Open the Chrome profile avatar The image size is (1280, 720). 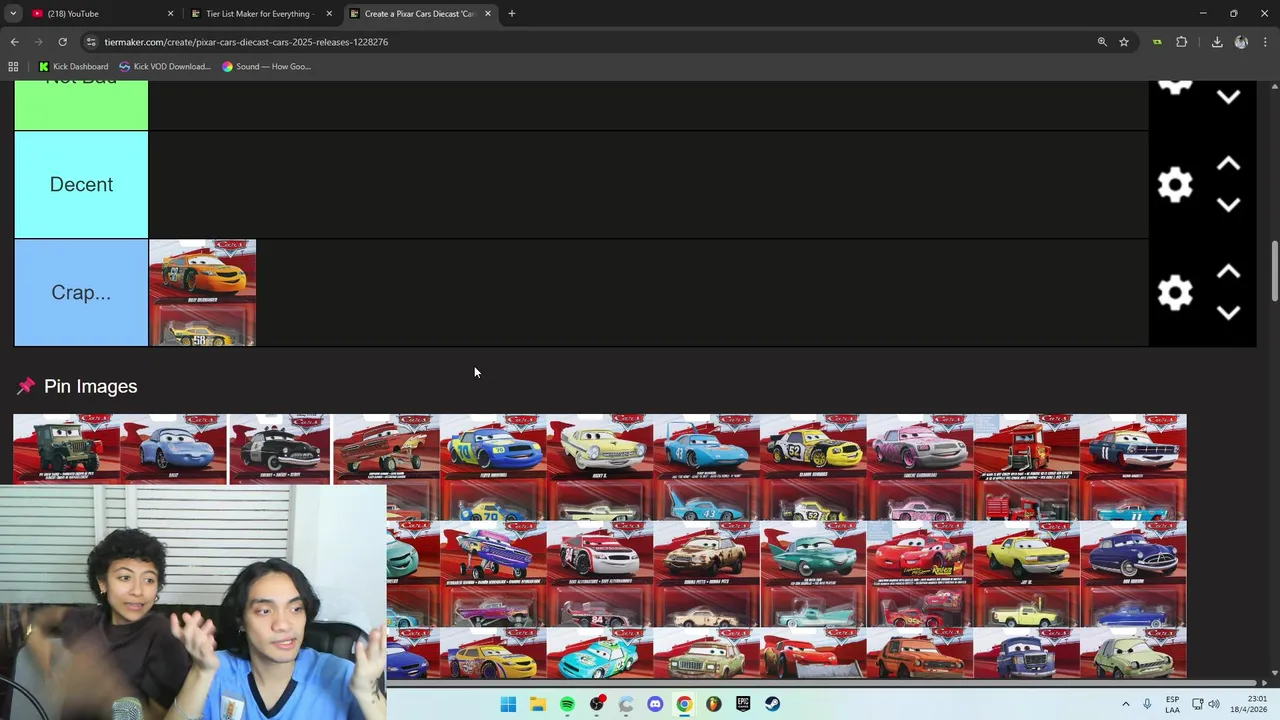[x=1241, y=42]
